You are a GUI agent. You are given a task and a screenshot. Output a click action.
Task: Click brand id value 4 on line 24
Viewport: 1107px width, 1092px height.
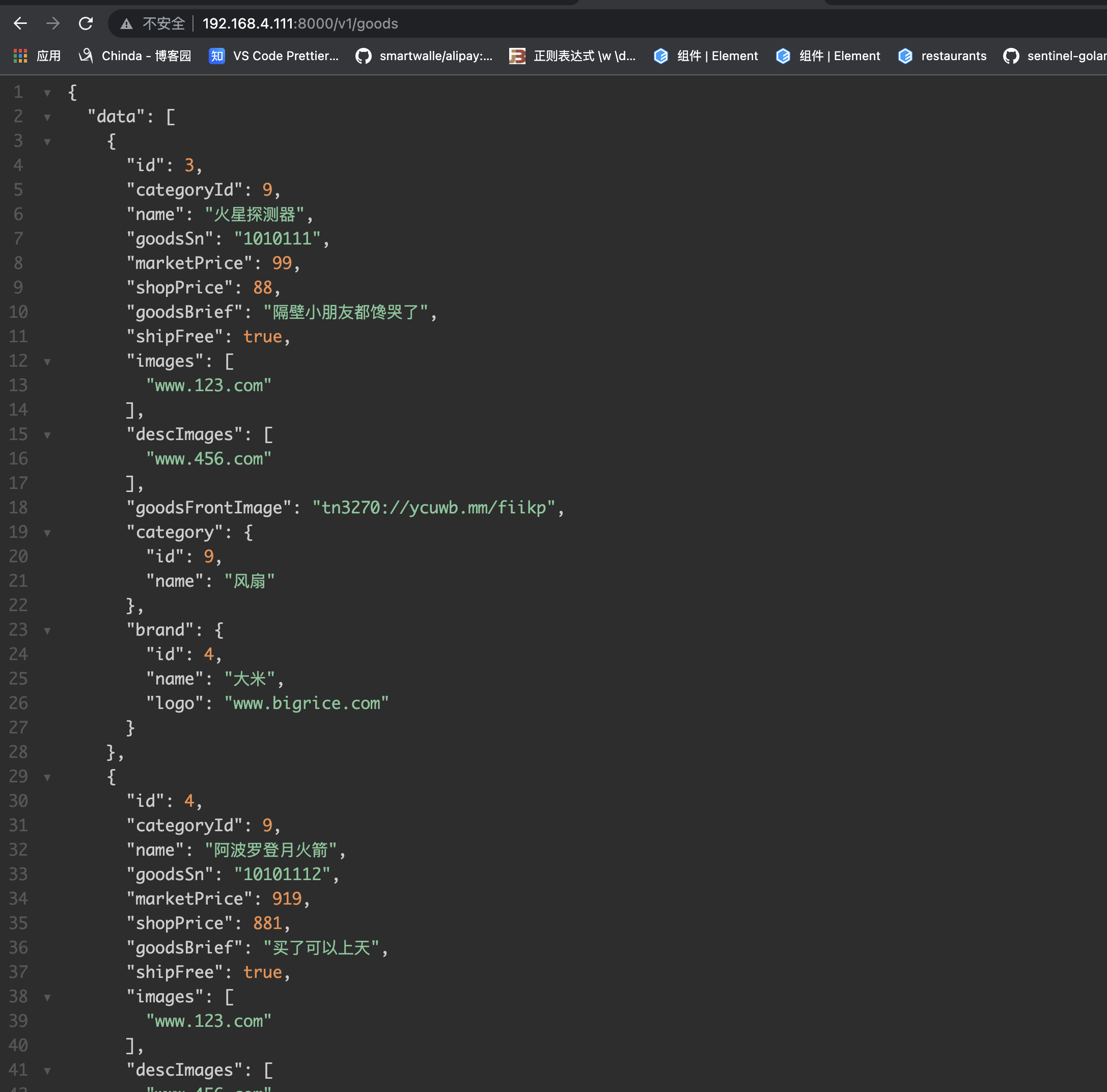(x=209, y=654)
